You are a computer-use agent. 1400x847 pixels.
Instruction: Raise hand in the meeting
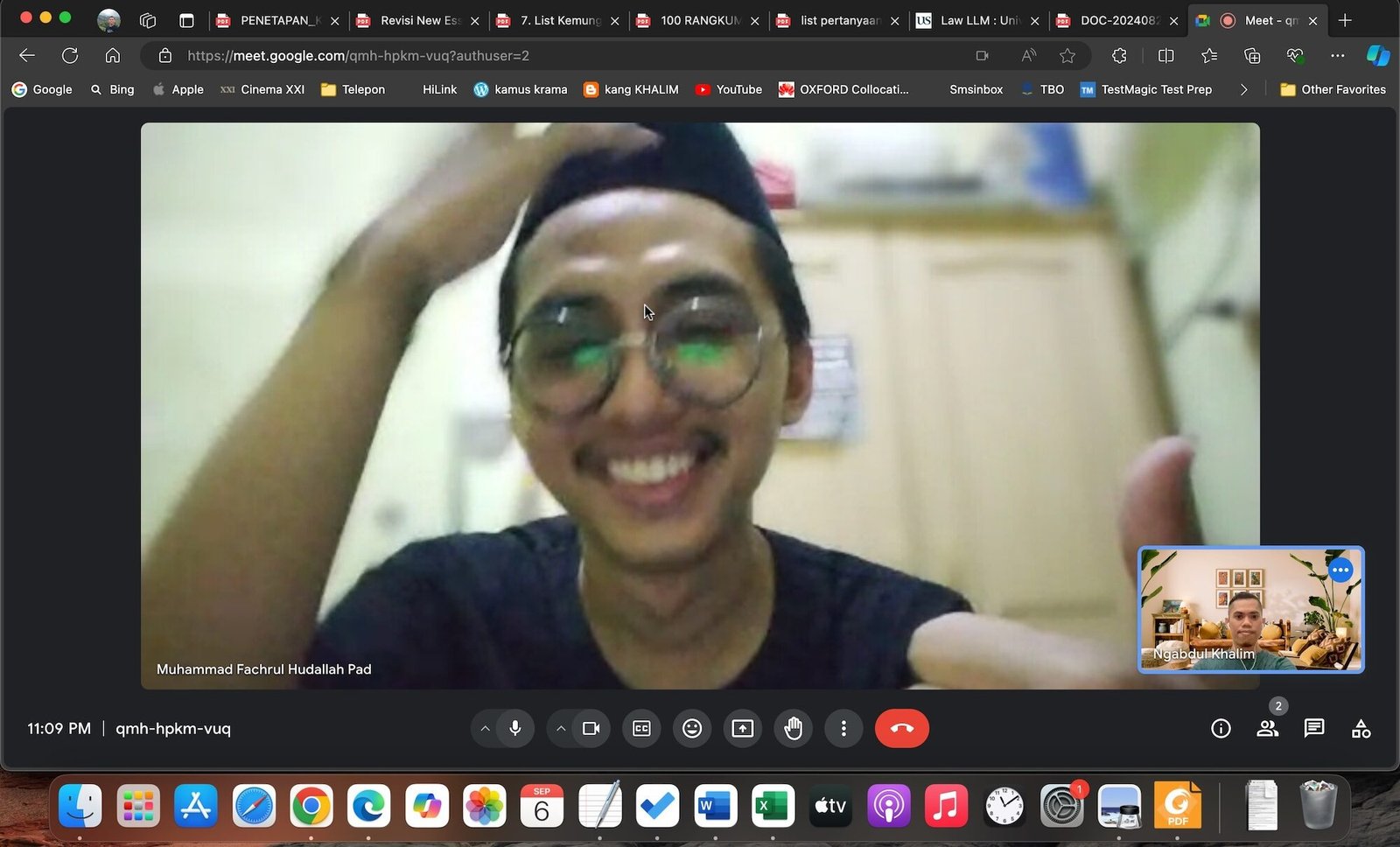point(793,728)
